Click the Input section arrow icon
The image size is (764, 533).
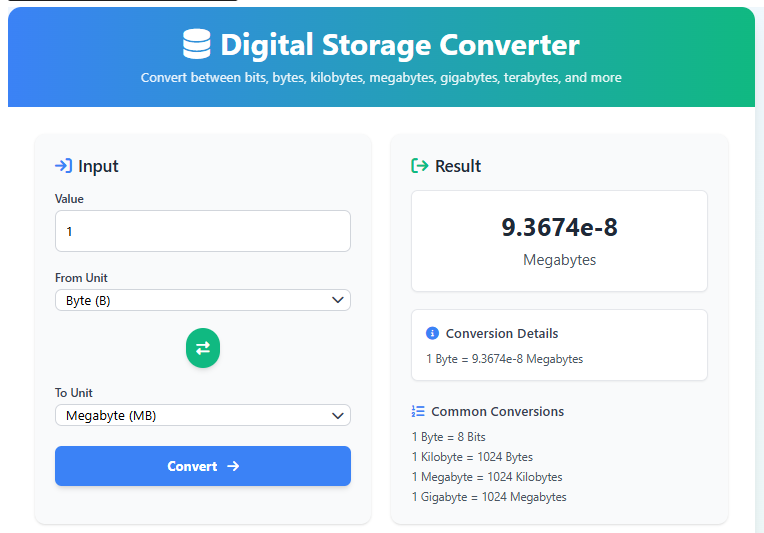pos(63,166)
